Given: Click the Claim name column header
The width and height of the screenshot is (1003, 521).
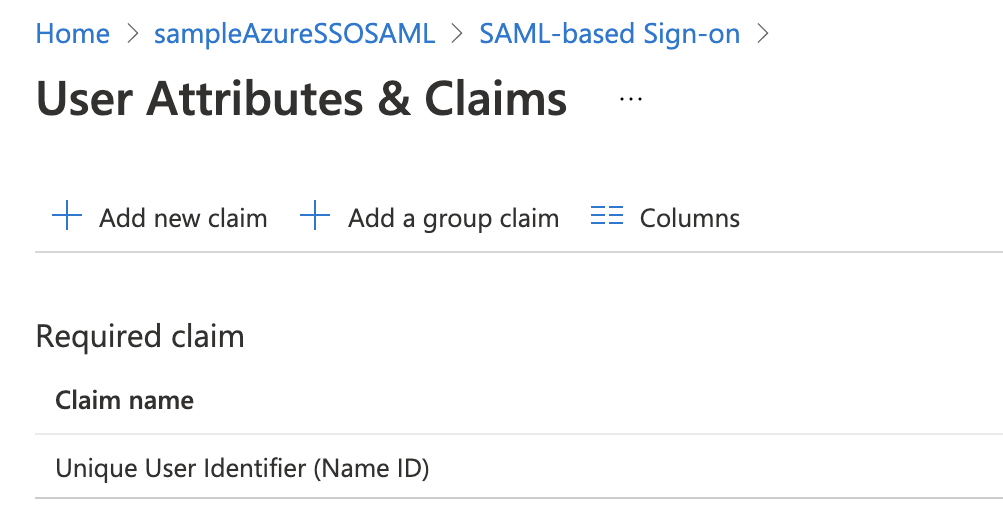Looking at the screenshot, I should click(x=125, y=401).
